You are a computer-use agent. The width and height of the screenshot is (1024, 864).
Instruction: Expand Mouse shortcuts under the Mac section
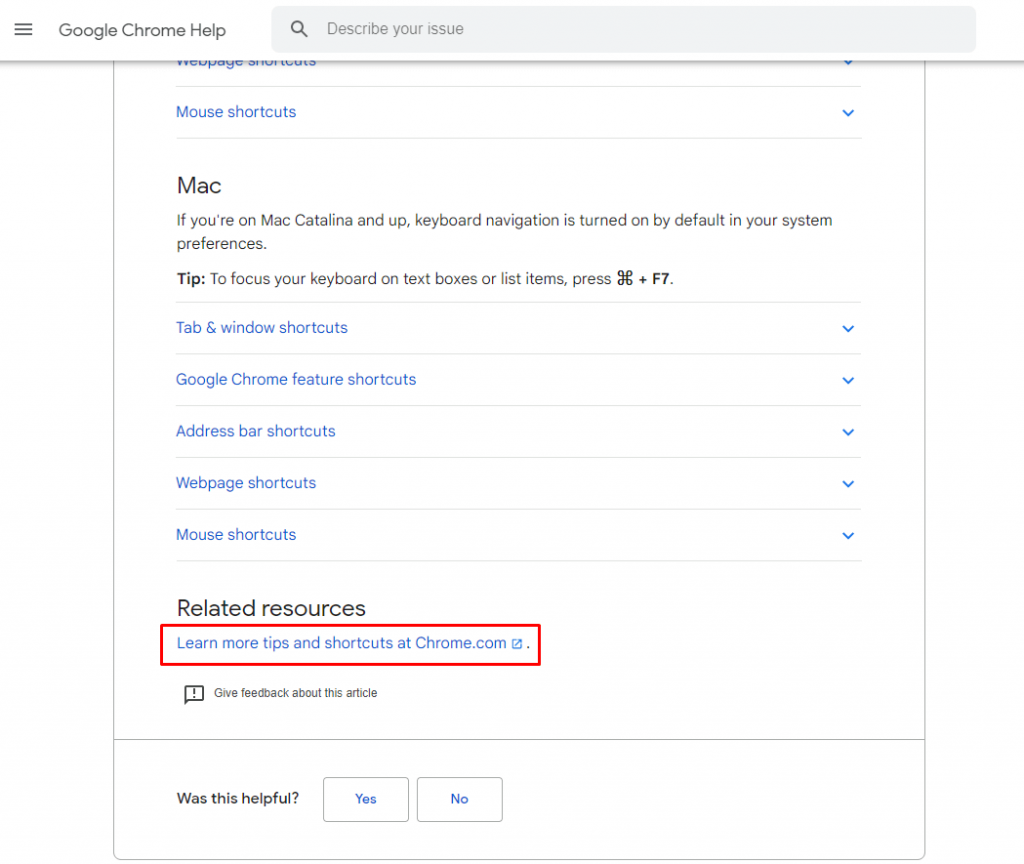pyautogui.click(x=519, y=535)
